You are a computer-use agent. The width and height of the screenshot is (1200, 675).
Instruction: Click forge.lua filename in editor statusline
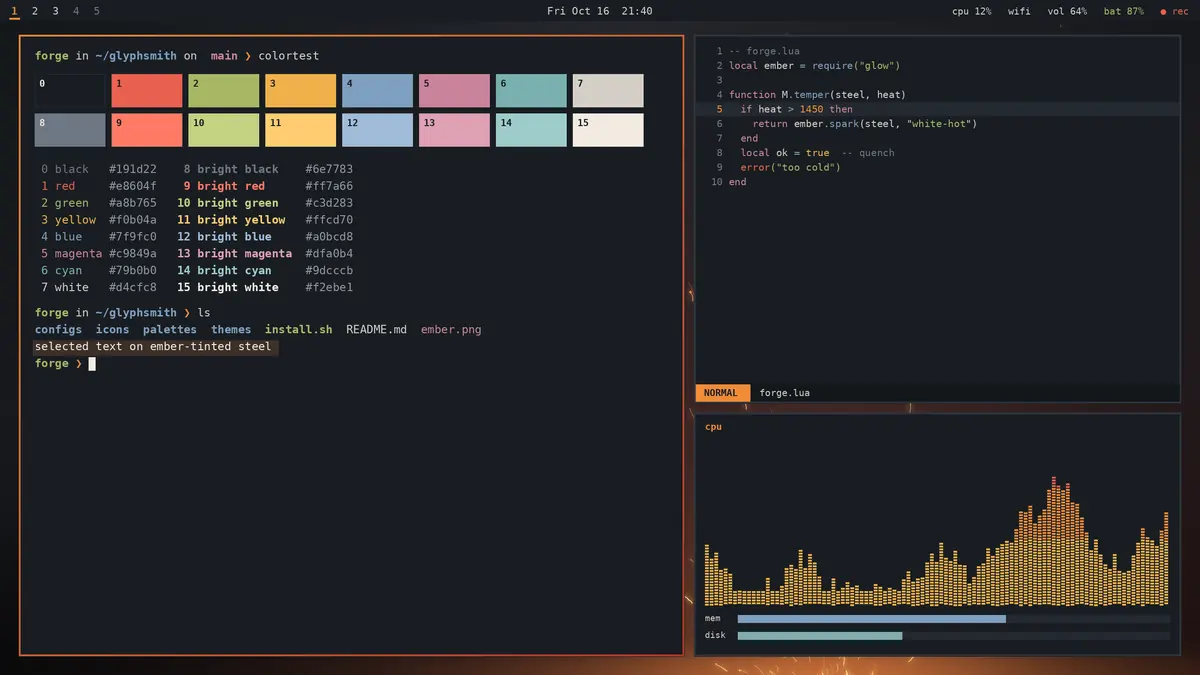click(x=785, y=393)
